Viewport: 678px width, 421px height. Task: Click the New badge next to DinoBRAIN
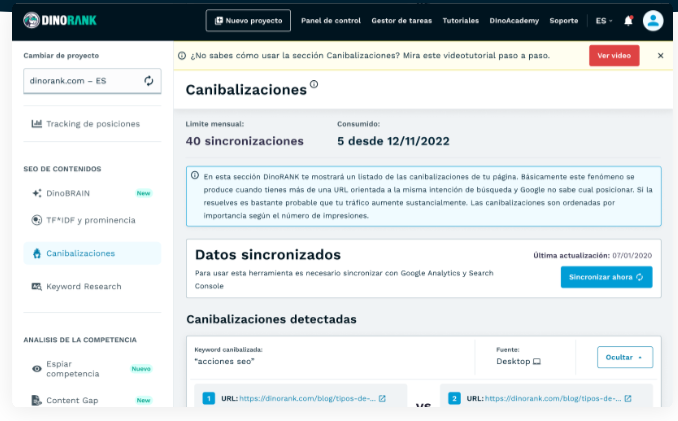pyautogui.click(x=144, y=193)
